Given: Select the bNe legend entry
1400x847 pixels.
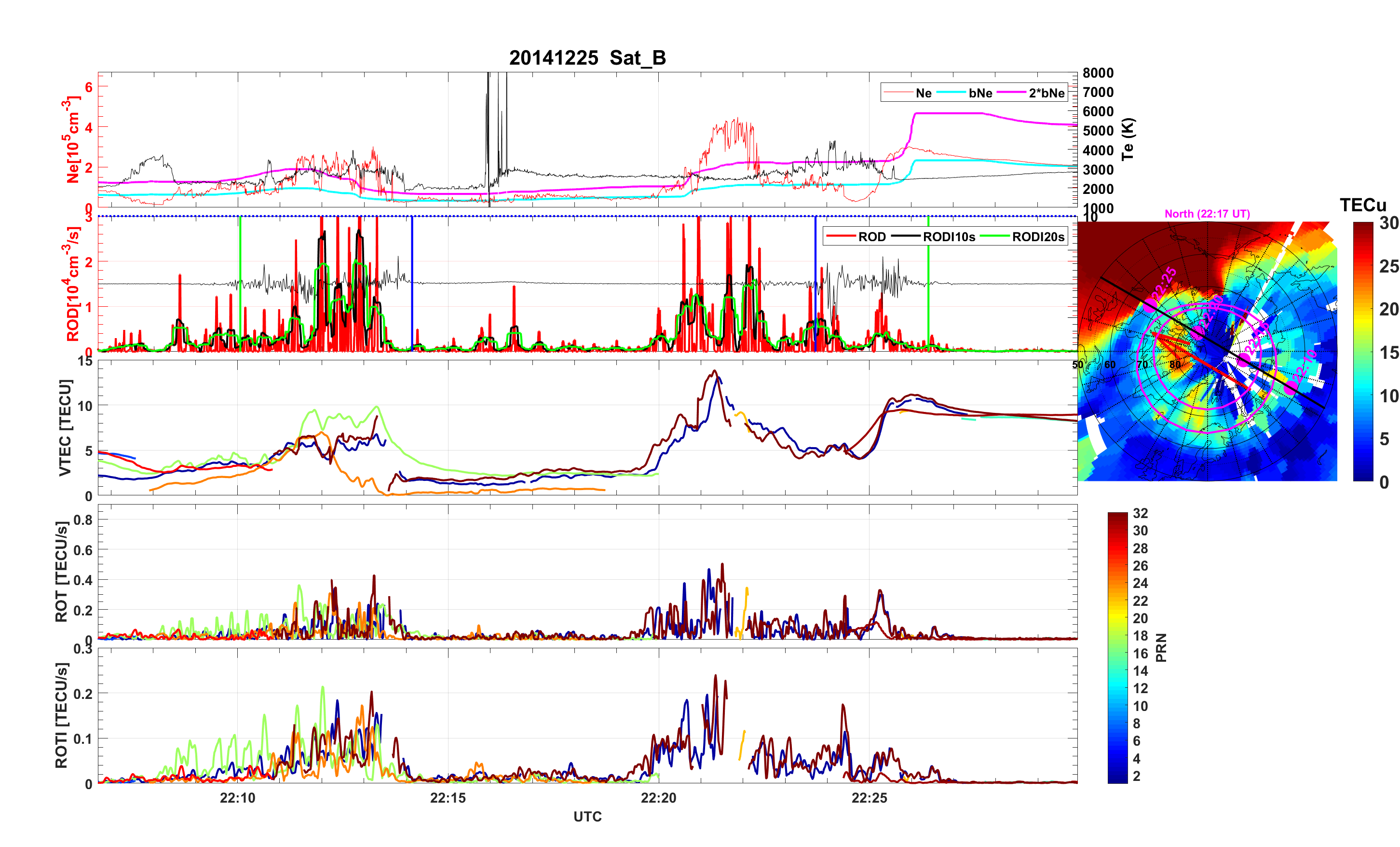Looking at the screenshot, I should 980,93.
